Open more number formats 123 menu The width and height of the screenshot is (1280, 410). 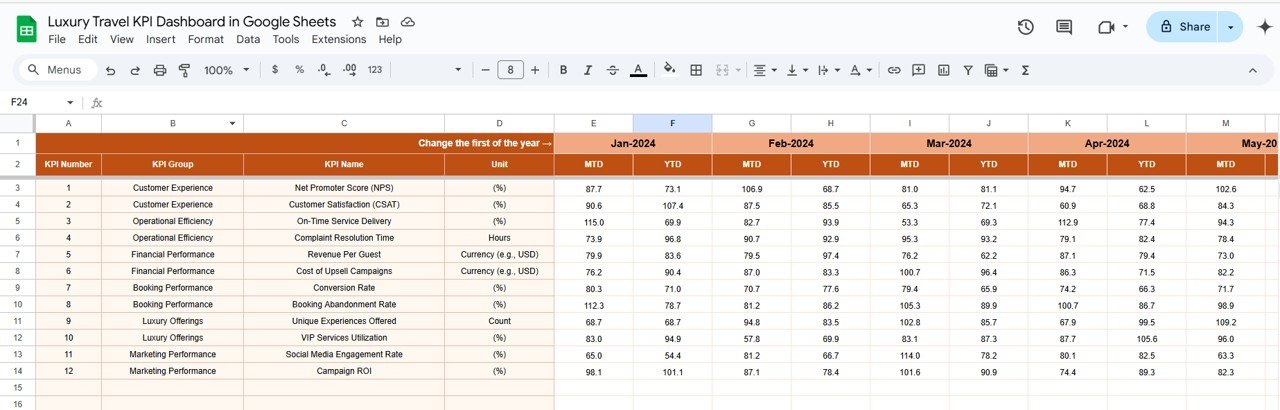coord(375,70)
